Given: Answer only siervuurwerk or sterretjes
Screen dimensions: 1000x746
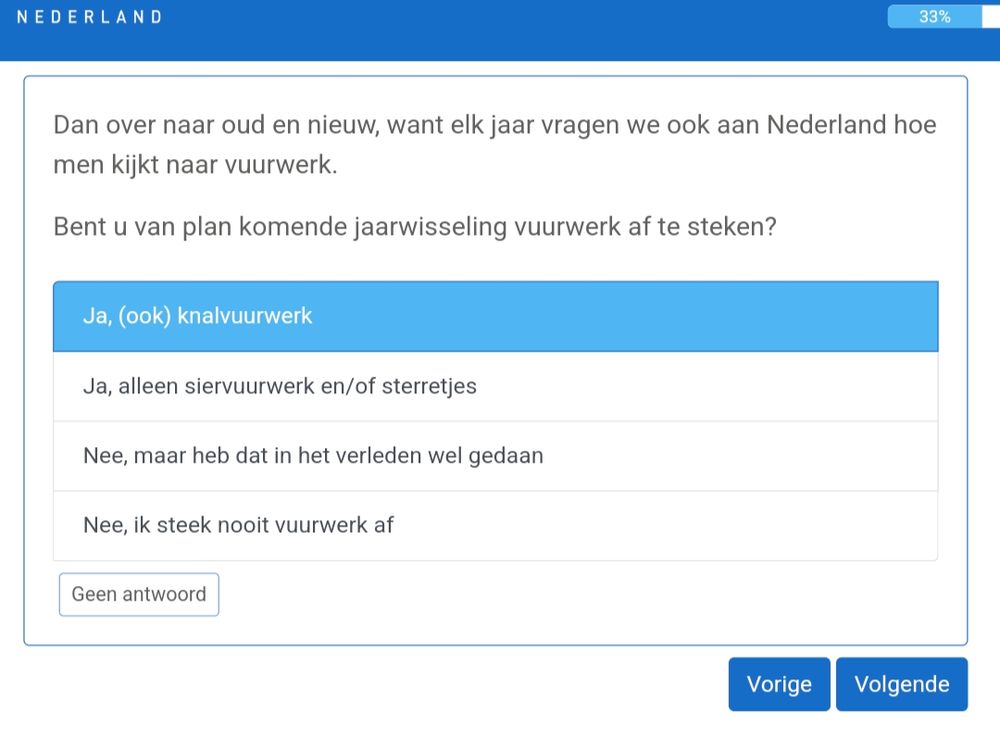Looking at the screenshot, I should point(495,386).
